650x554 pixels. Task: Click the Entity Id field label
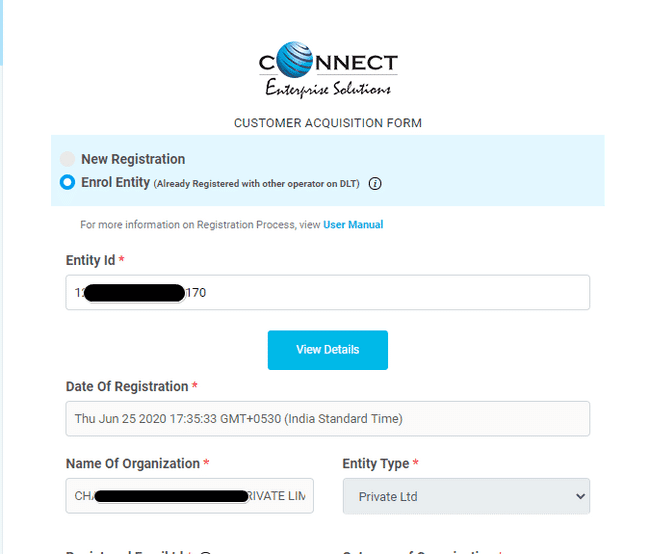91,261
